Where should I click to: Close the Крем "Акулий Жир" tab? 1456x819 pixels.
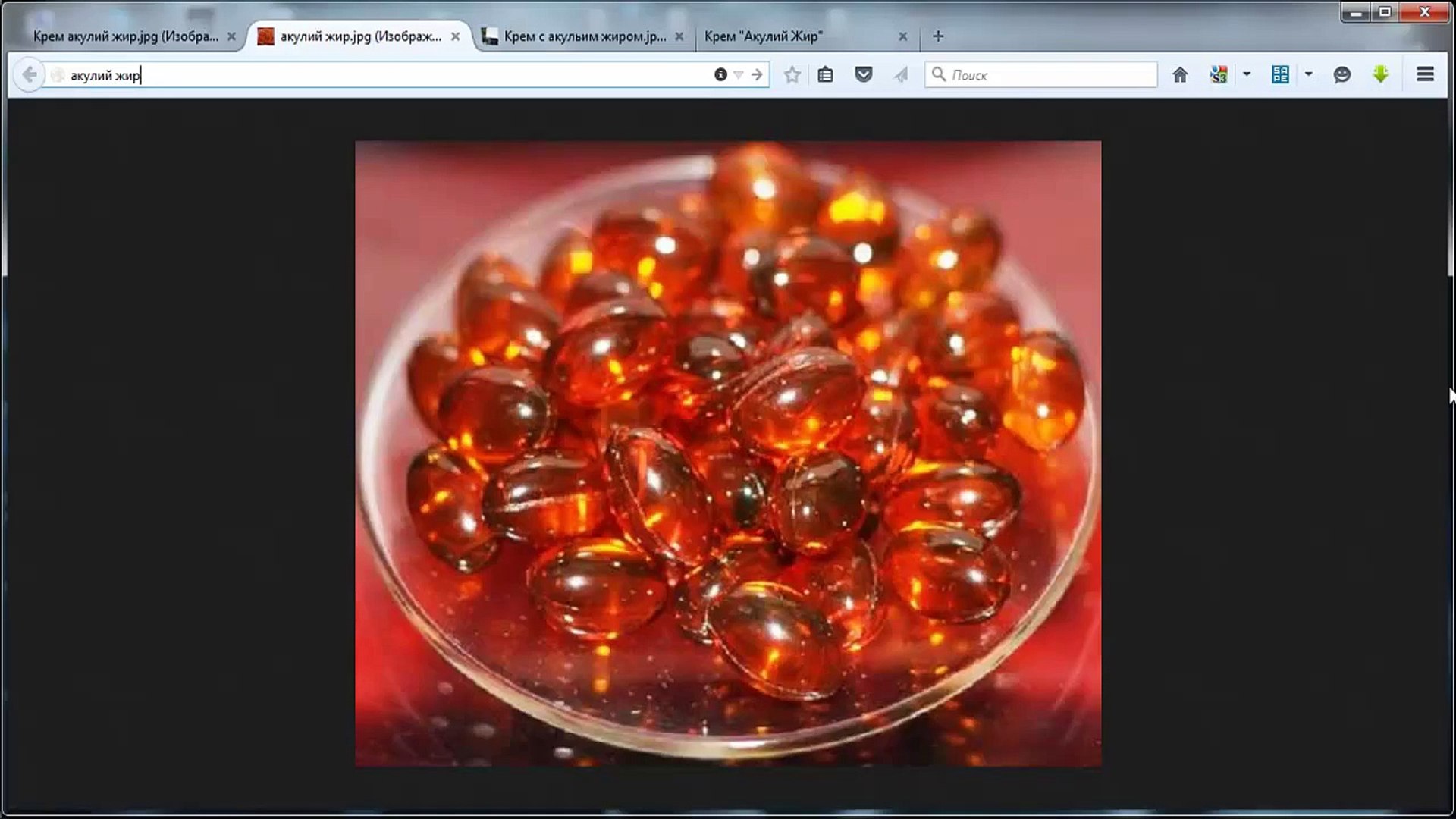point(903,36)
